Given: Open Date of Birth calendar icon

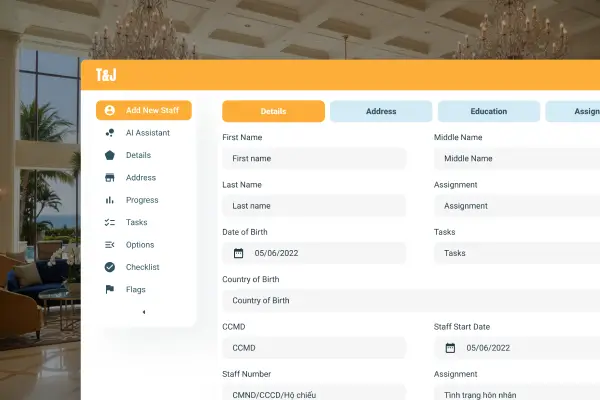Looking at the screenshot, I should [x=238, y=253].
